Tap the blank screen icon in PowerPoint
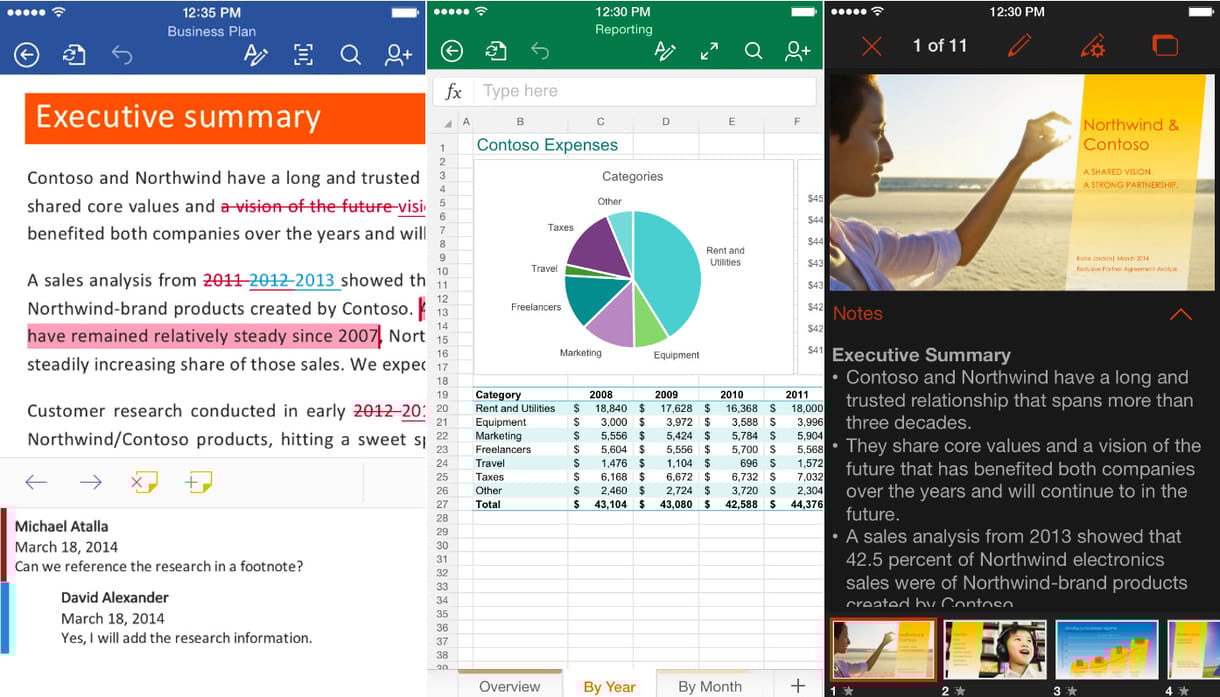The width and height of the screenshot is (1220, 697). (x=1165, y=45)
